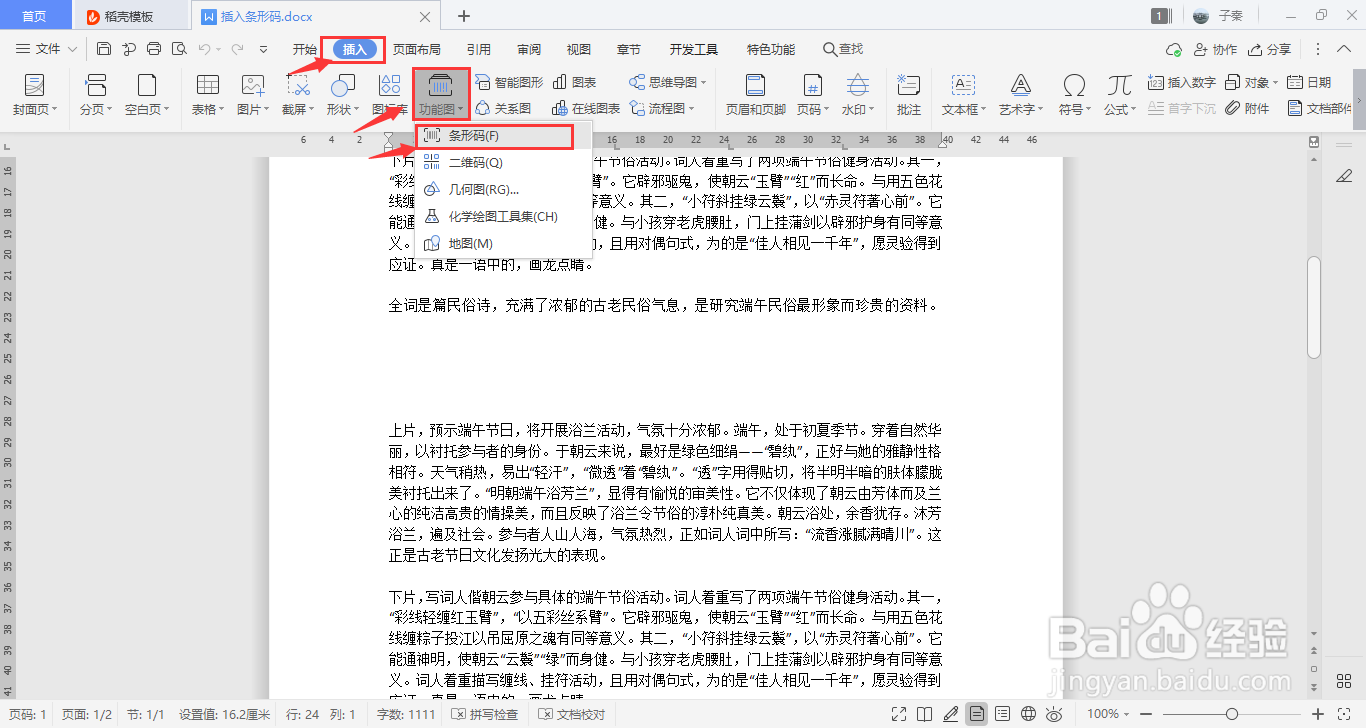1366x728 pixels.
Task: Click the Attachment (附件) paperclip
Action: (1247, 108)
